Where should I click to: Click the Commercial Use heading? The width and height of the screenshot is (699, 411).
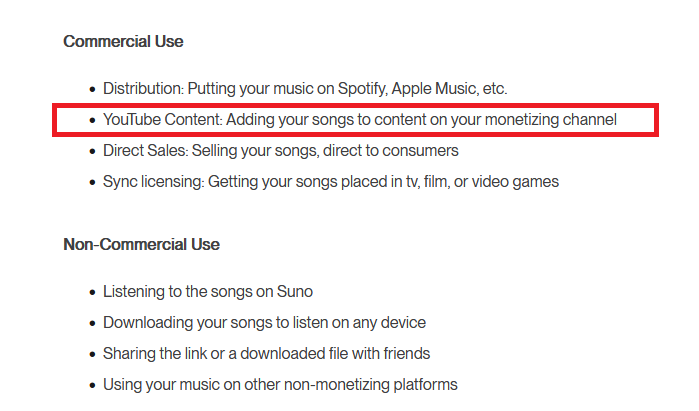(123, 41)
